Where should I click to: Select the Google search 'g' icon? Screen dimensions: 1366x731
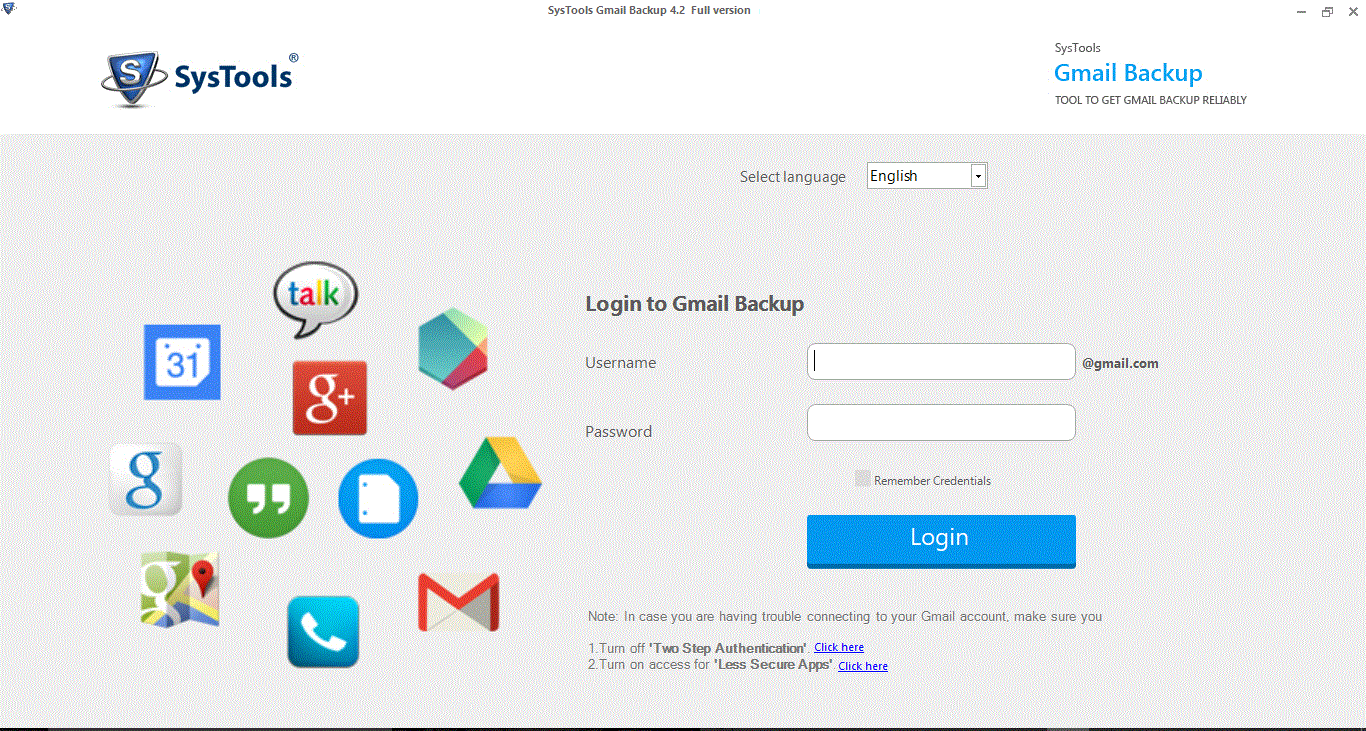(x=144, y=478)
